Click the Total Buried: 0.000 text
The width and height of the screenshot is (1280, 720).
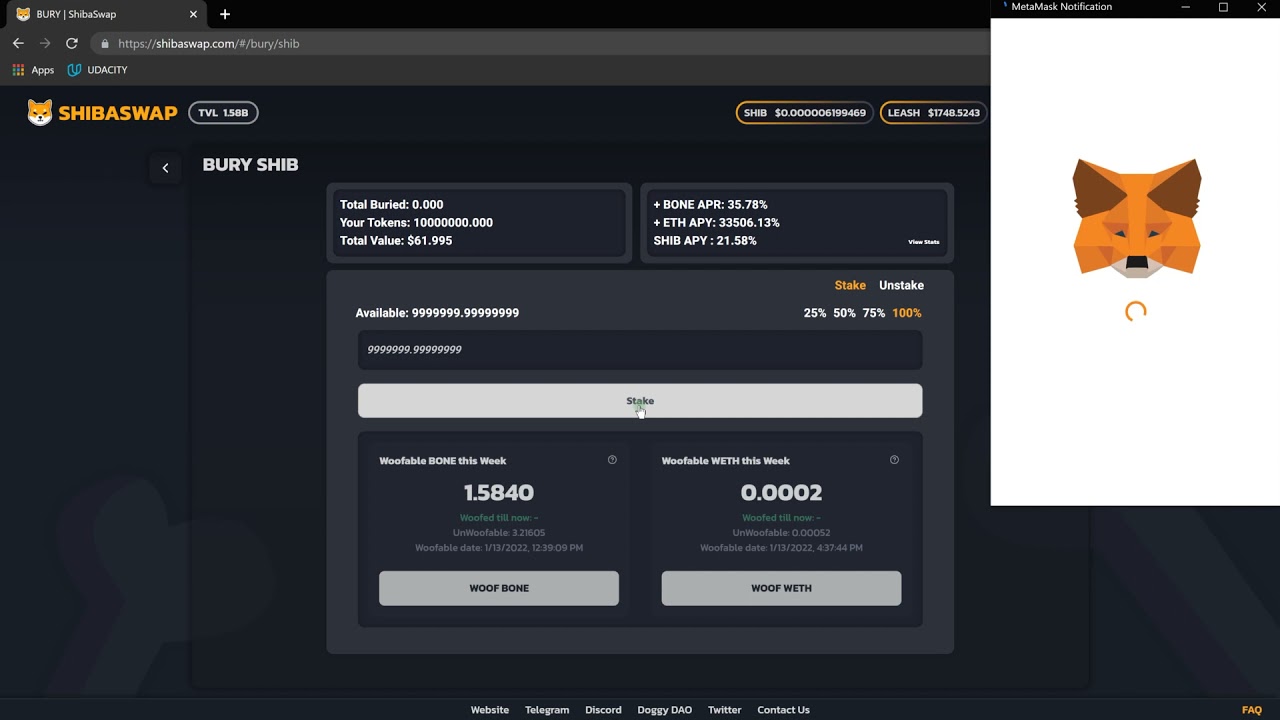click(391, 205)
